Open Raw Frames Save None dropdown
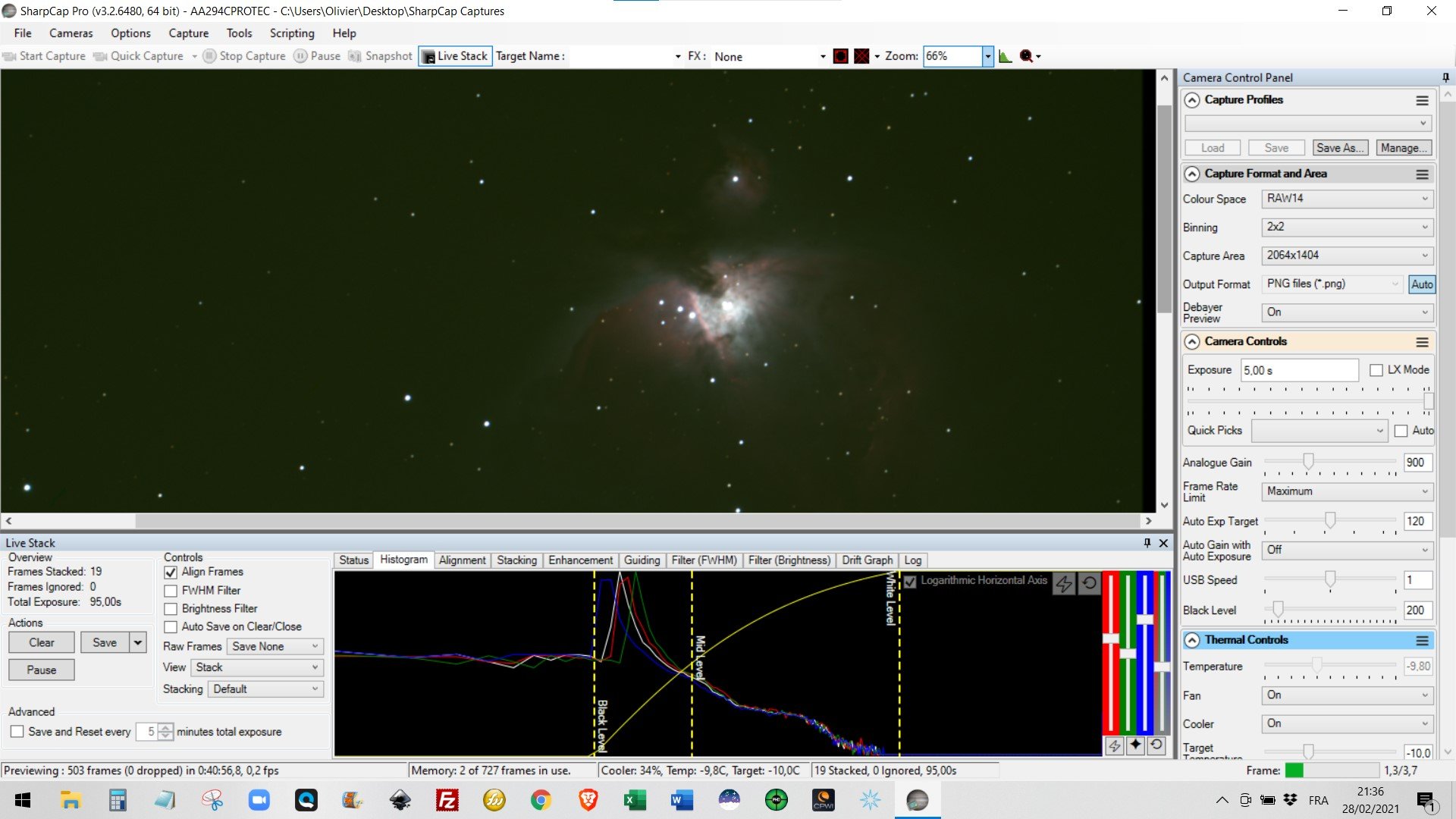 tap(275, 647)
